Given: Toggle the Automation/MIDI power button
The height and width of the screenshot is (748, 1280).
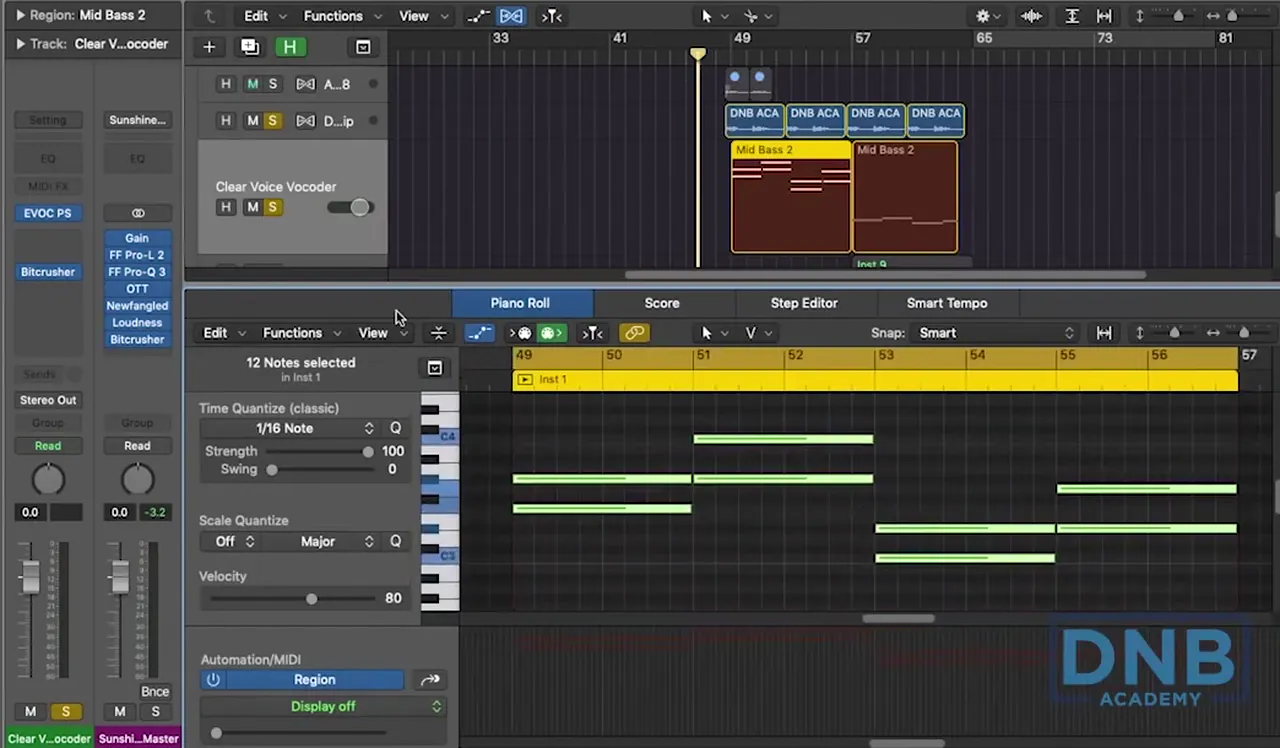Looking at the screenshot, I should pos(213,680).
